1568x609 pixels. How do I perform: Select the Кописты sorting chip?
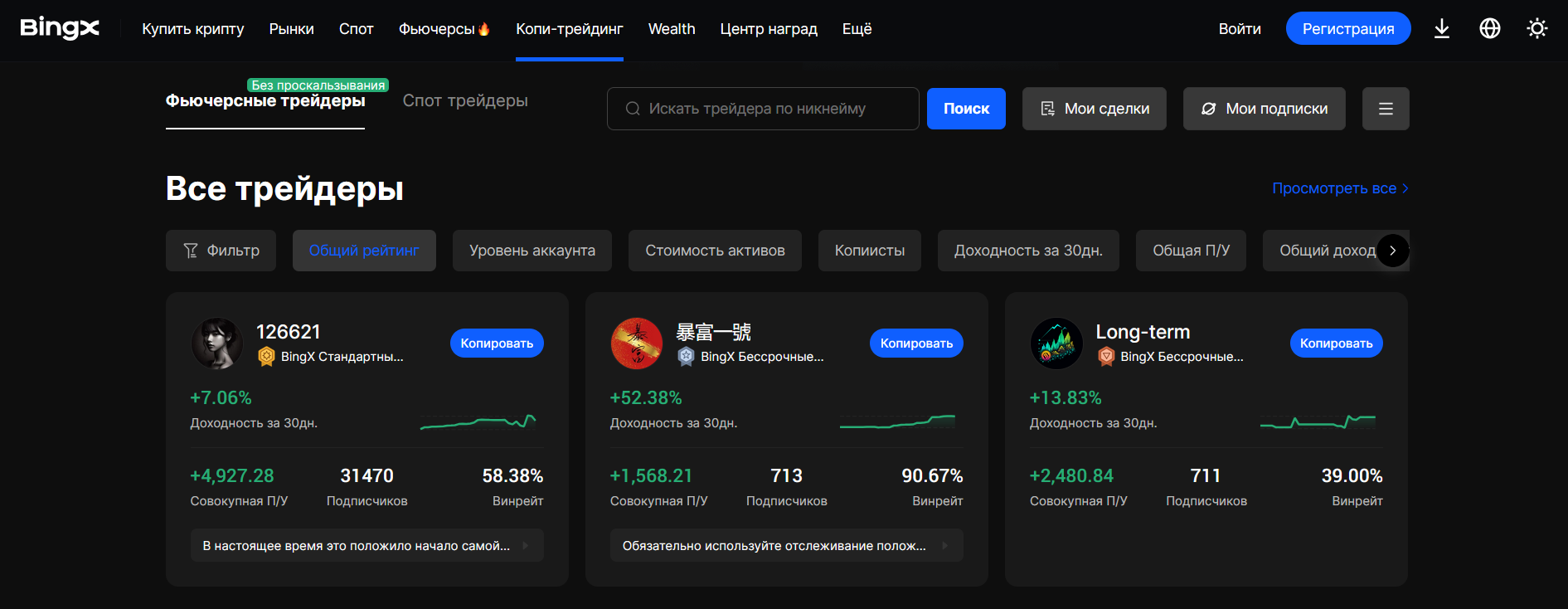click(869, 251)
